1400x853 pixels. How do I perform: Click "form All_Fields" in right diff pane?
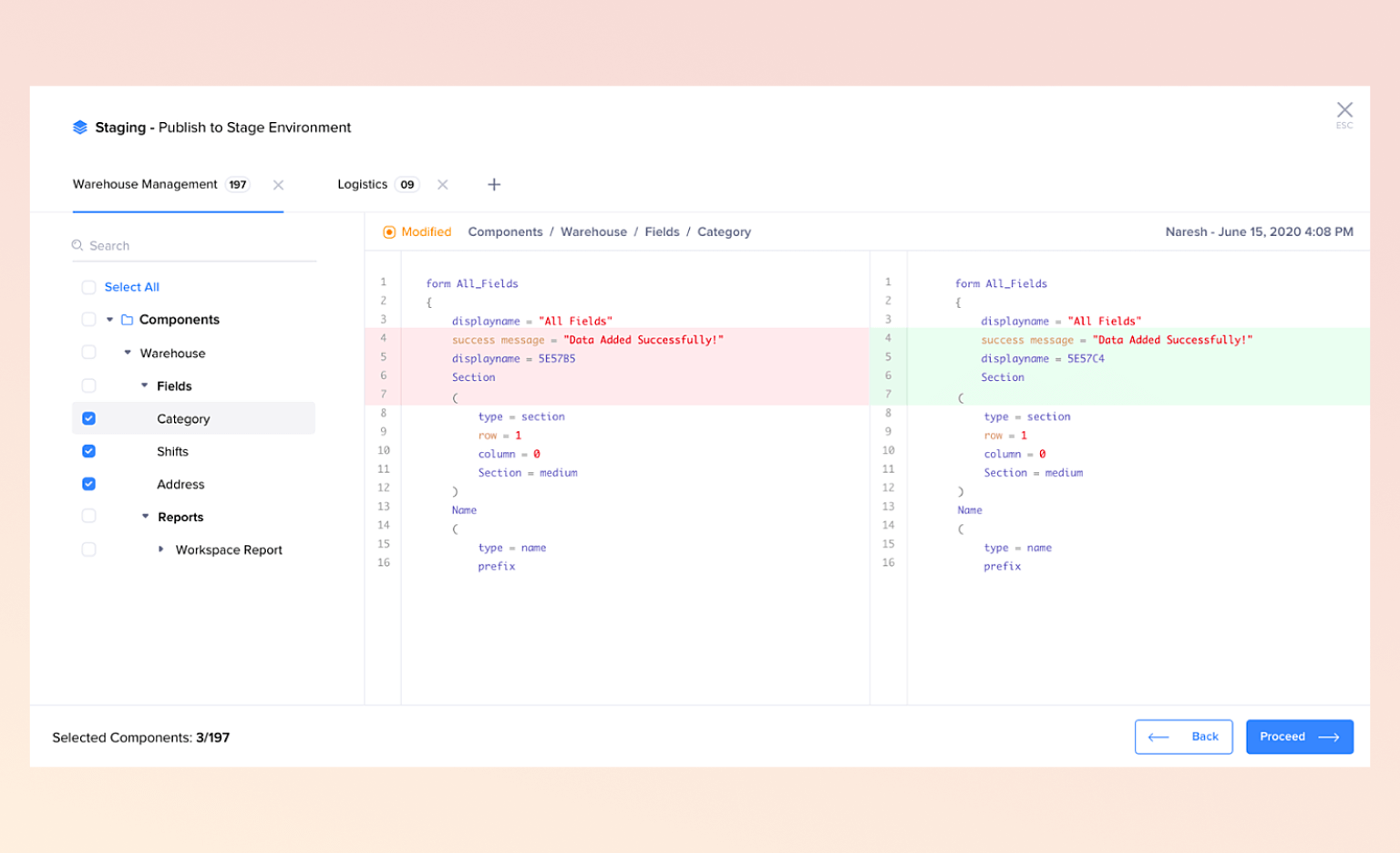point(1001,283)
